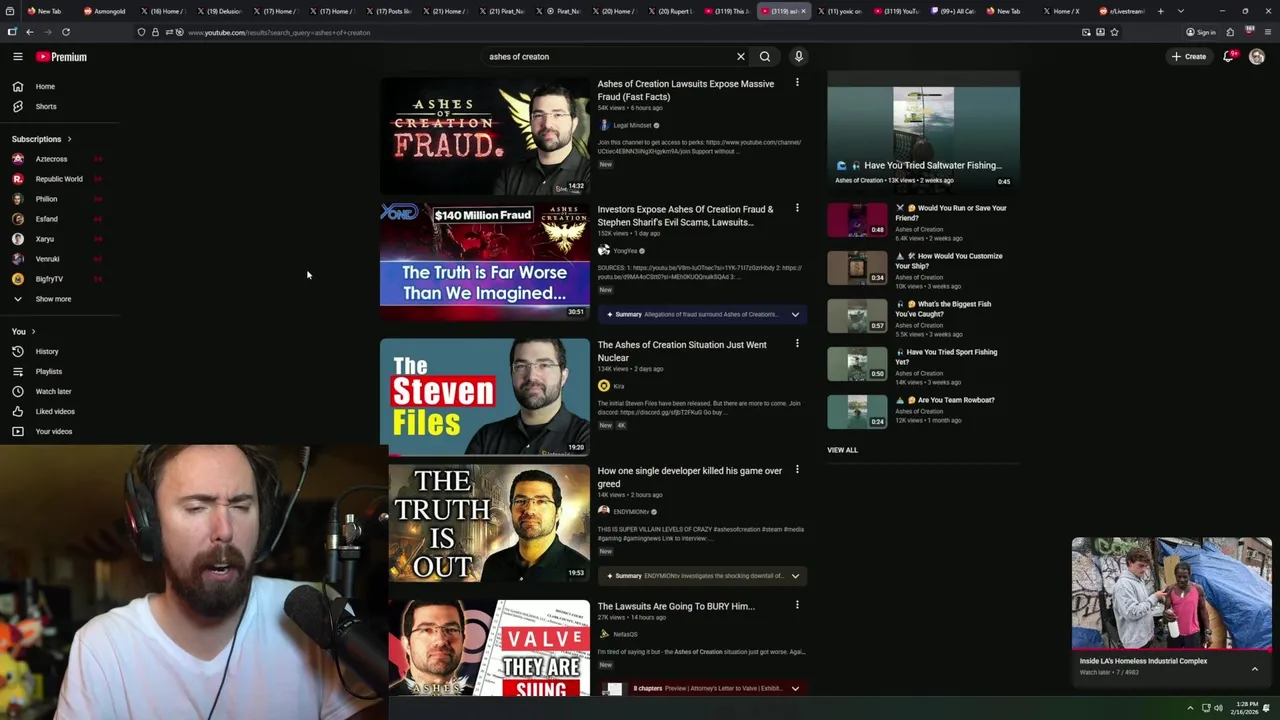Switch to the r/Livestream browser tab
This screenshot has width=1280, height=720.
[1122, 11]
